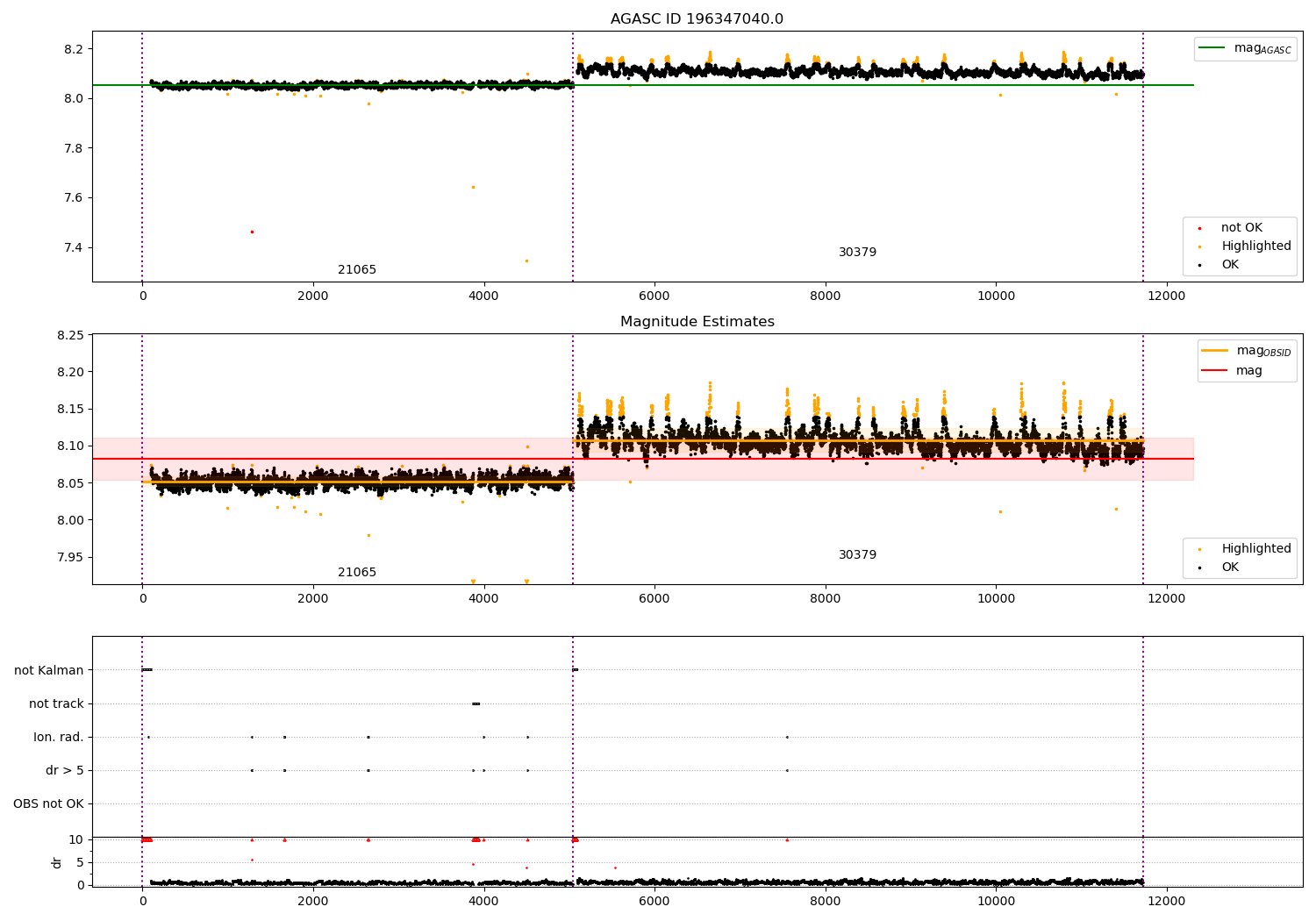
Task: Click the OK entry in the AGASC plot legend
Action: click(x=1230, y=265)
